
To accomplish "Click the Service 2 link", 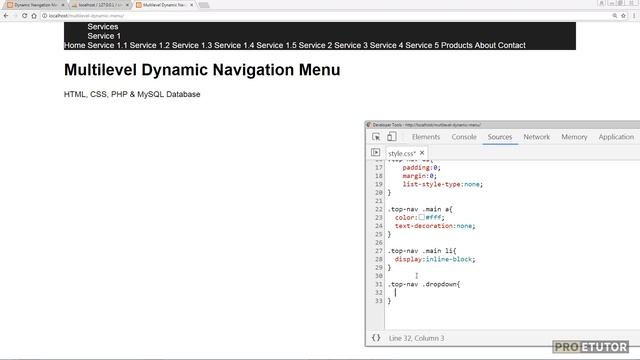I will pos(316,45).
